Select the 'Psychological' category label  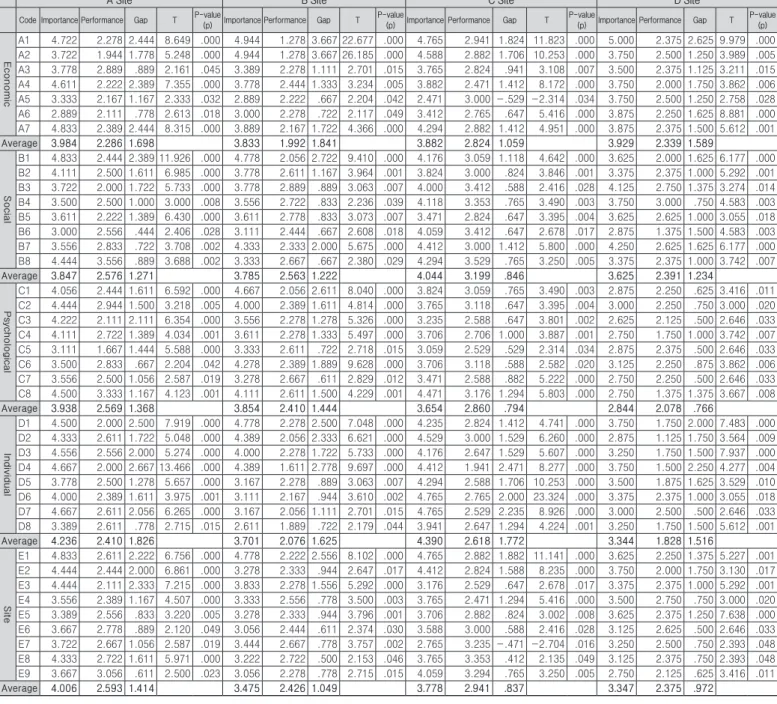coord(7,342)
